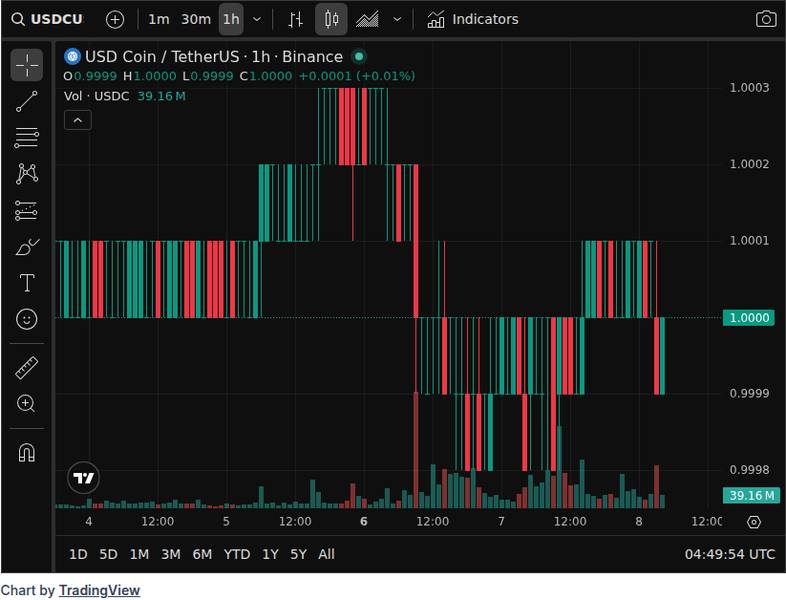This screenshot has width=786, height=600.
Task: Click the 0.9999 price axis label
Action: tap(749, 393)
